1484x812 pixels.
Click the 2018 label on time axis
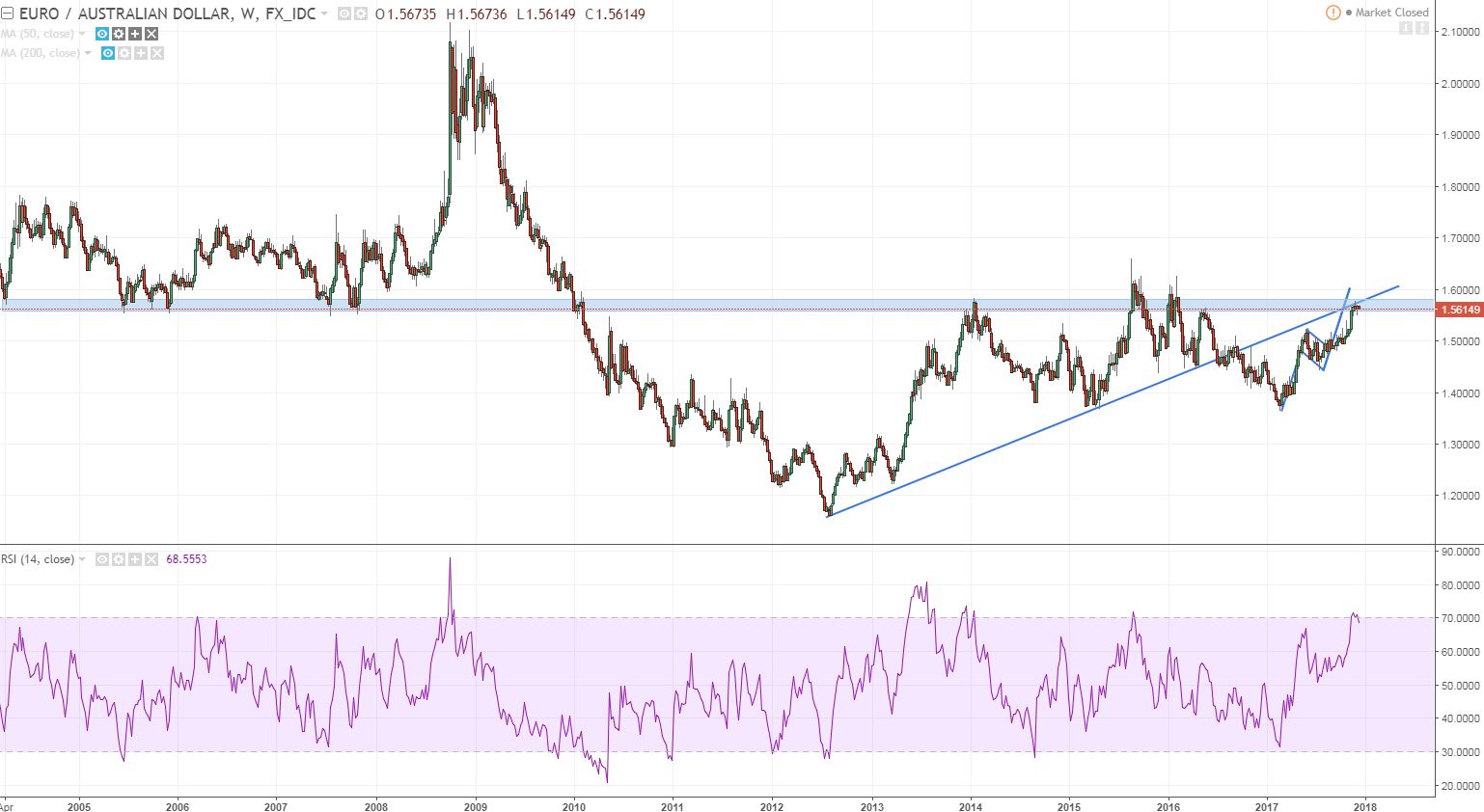tap(1365, 806)
